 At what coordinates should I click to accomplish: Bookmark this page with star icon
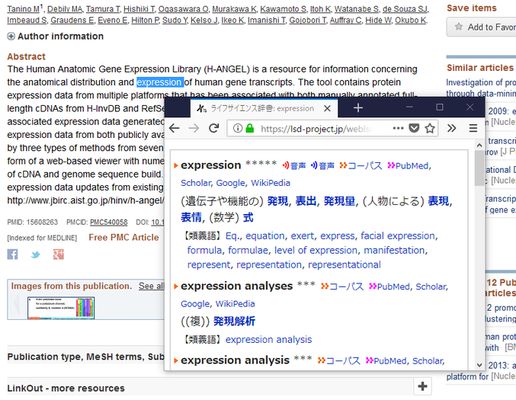430,128
